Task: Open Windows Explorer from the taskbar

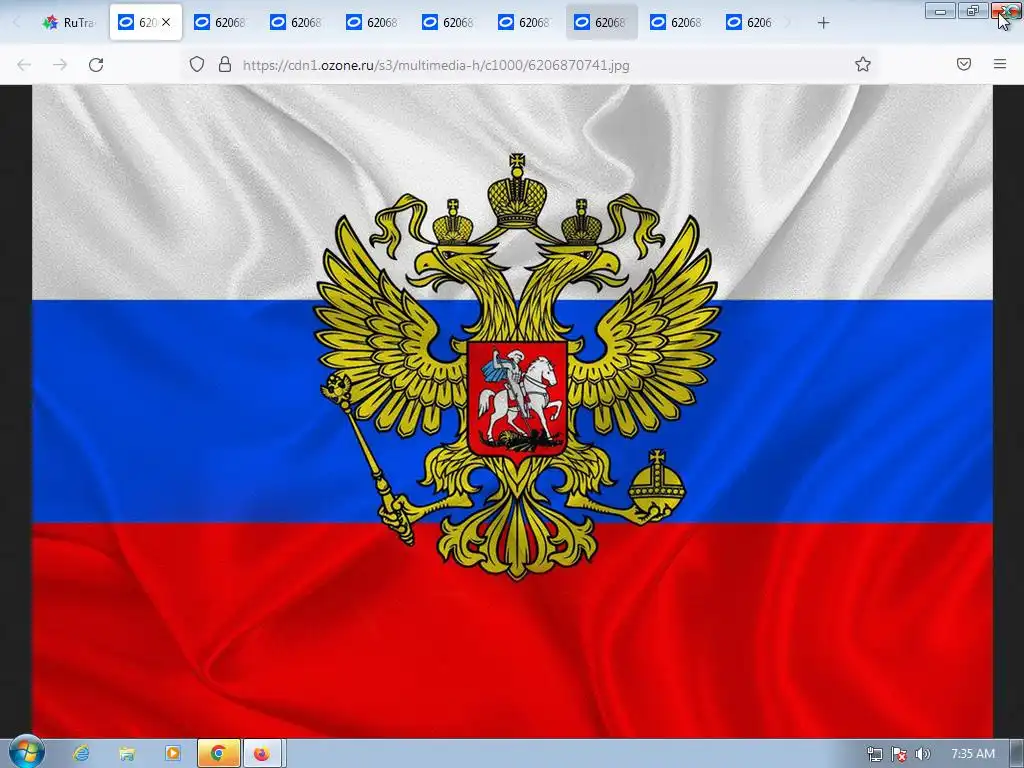Action: click(x=127, y=754)
